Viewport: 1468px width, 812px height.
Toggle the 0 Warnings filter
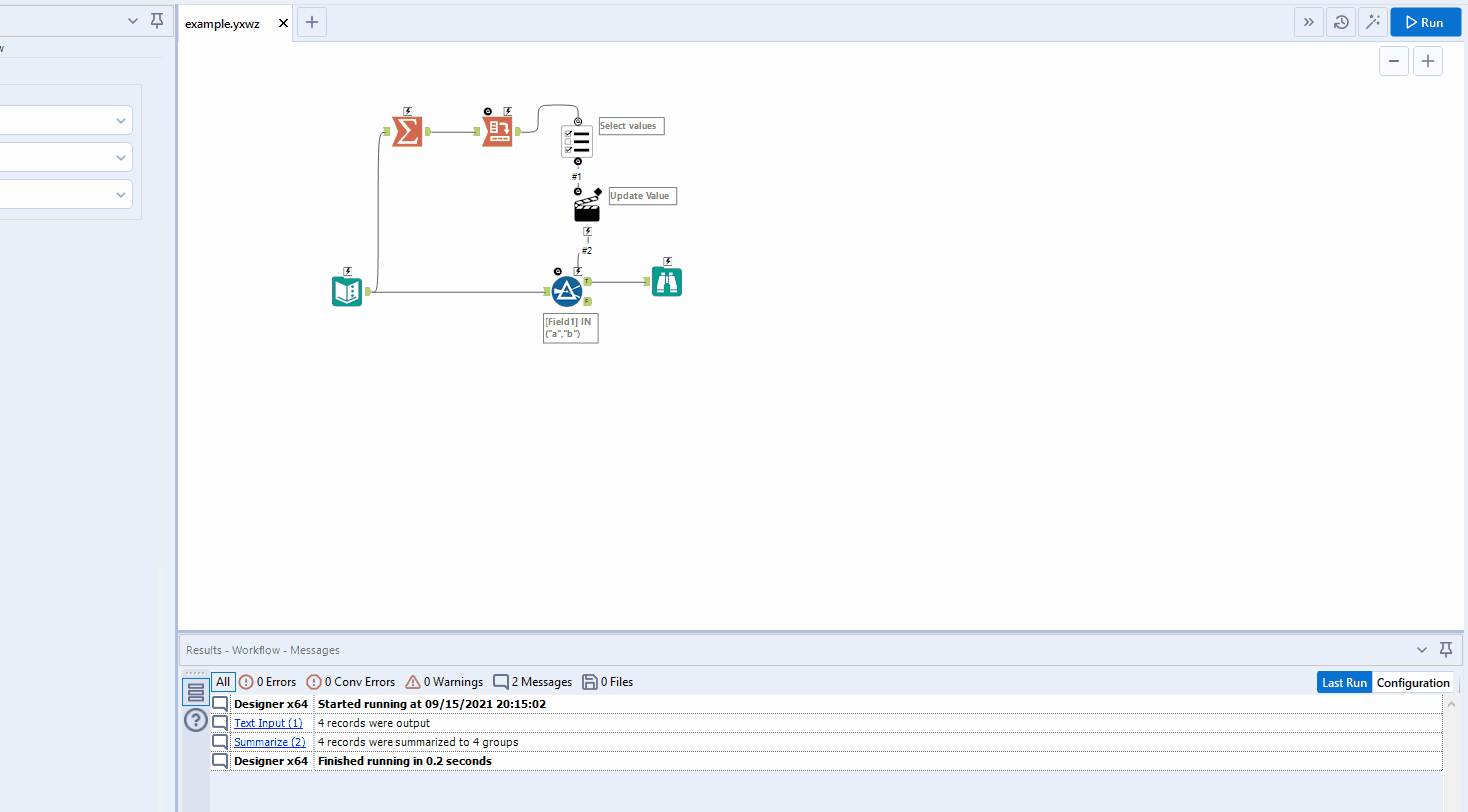click(x=444, y=682)
